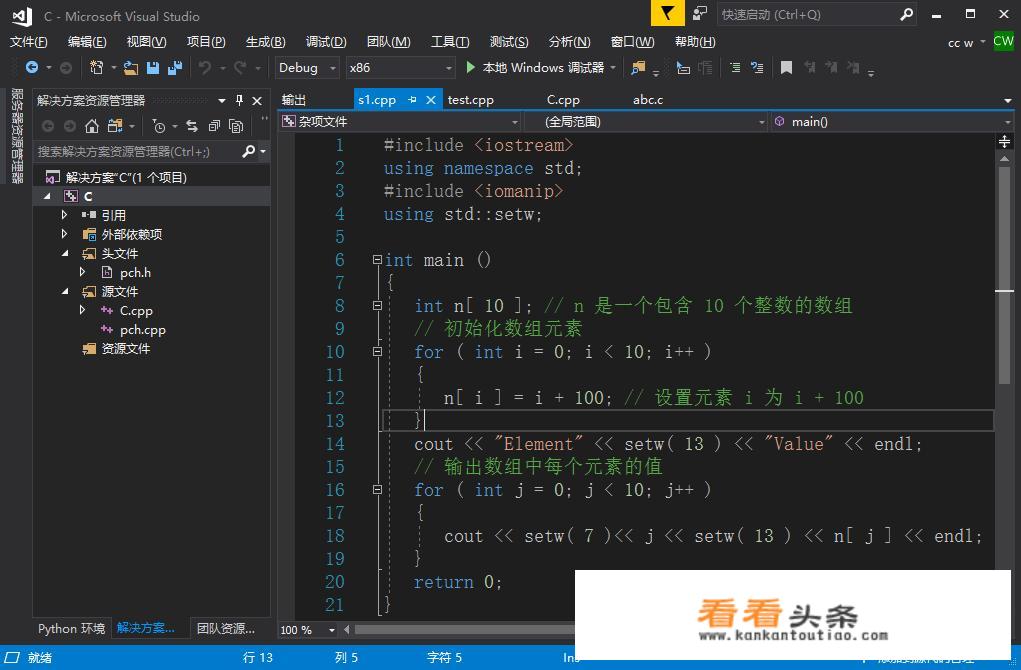Collapse the 源文件 folder node
The height and width of the screenshot is (670, 1021).
[x=64, y=291]
